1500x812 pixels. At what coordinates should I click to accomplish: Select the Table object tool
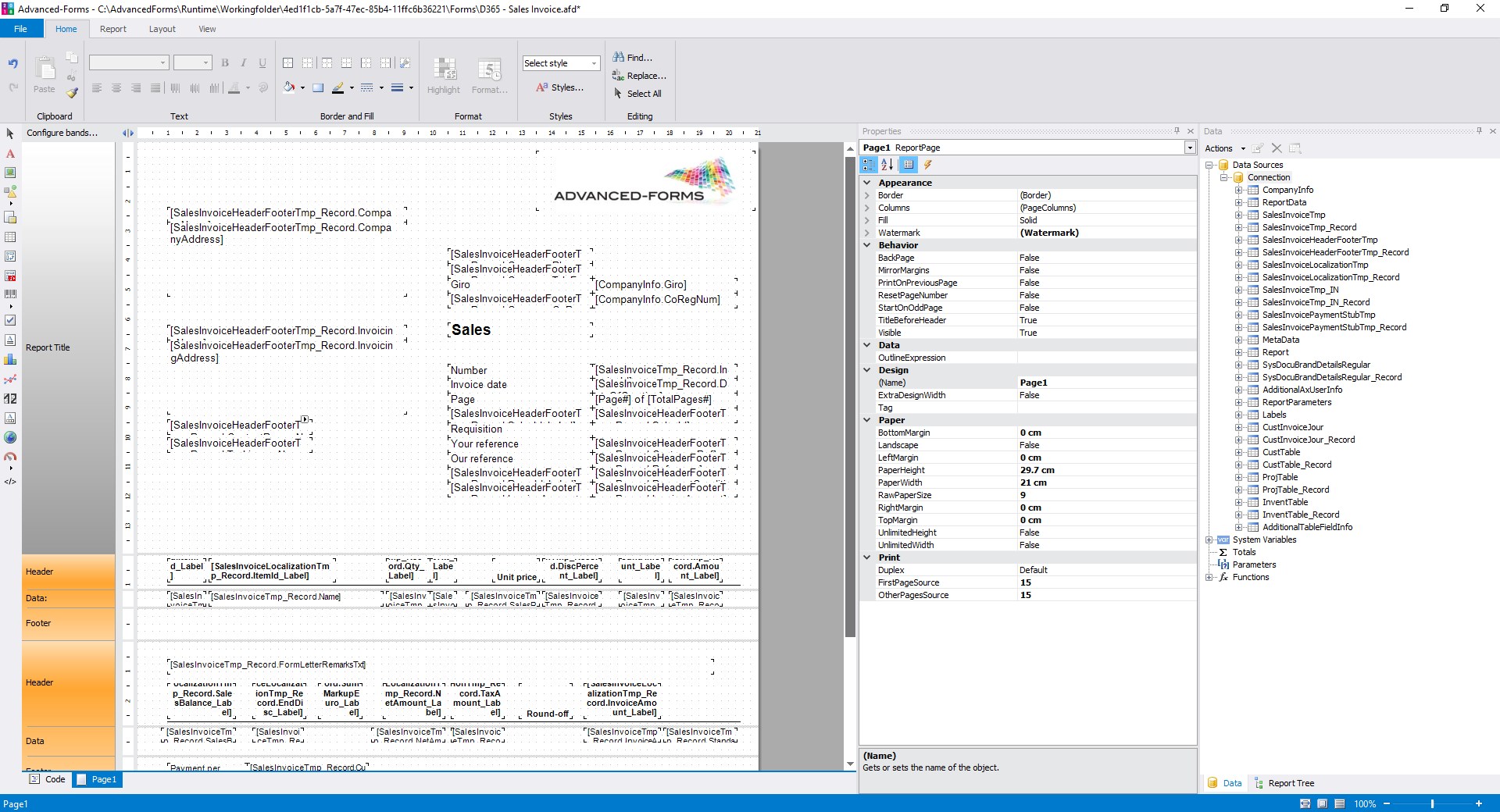coord(10,237)
